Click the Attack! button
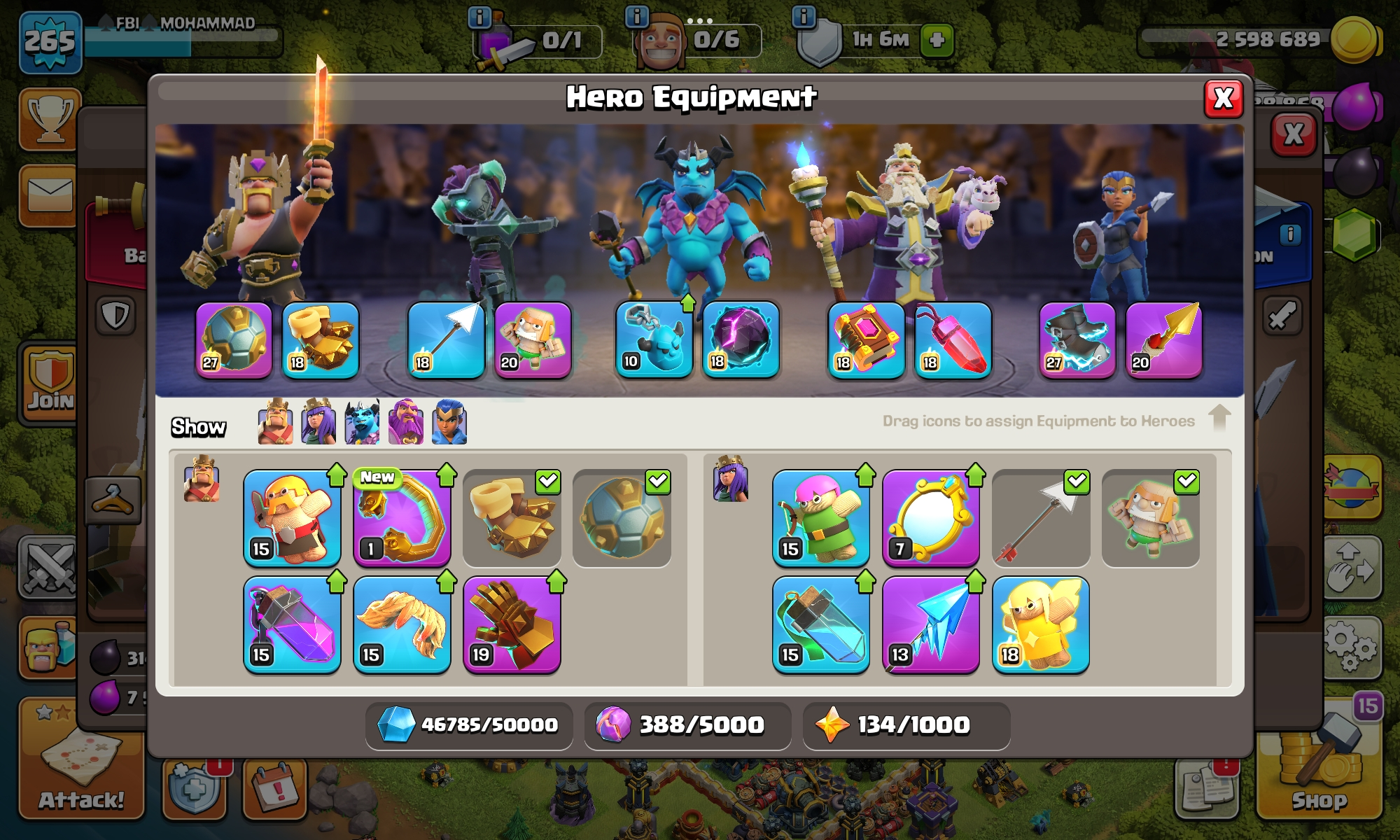 (81, 758)
